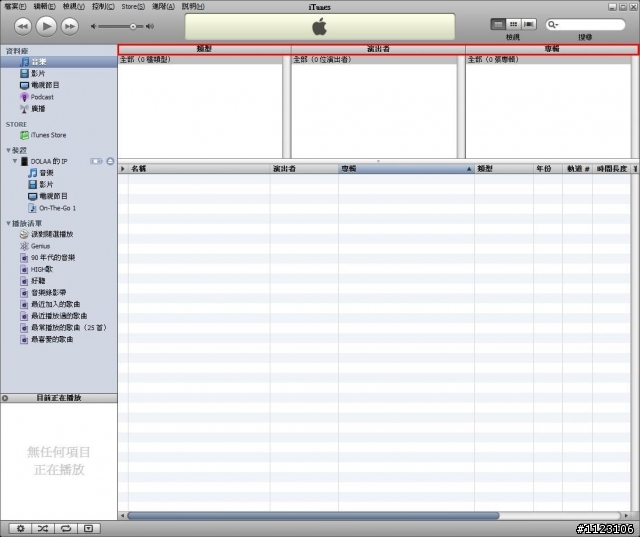
Task: Click the low-volume speaker icon
Action: click(93, 27)
